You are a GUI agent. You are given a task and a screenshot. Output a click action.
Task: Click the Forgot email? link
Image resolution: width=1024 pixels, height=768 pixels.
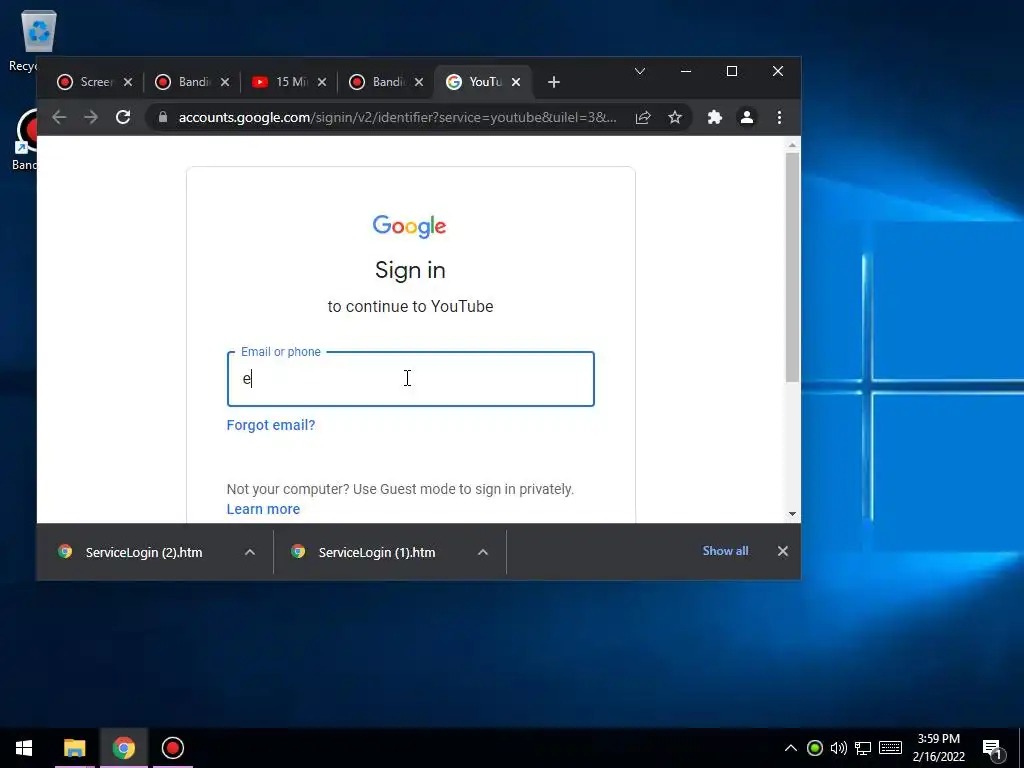tap(271, 425)
